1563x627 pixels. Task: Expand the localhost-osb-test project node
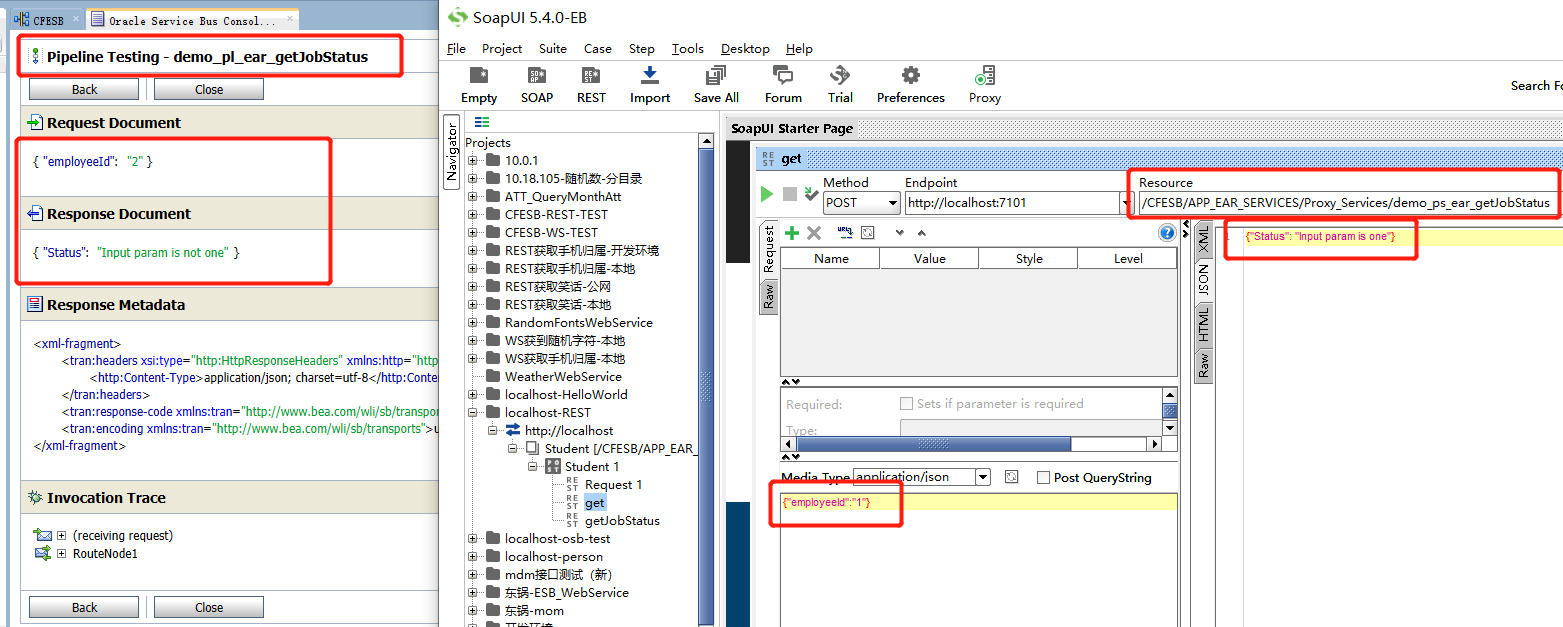(473, 539)
